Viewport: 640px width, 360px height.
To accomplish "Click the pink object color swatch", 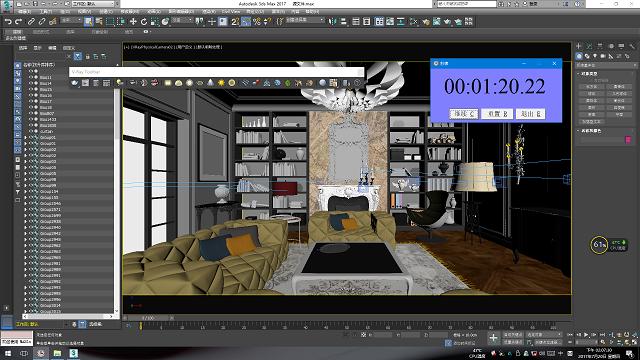I will coord(628,140).
